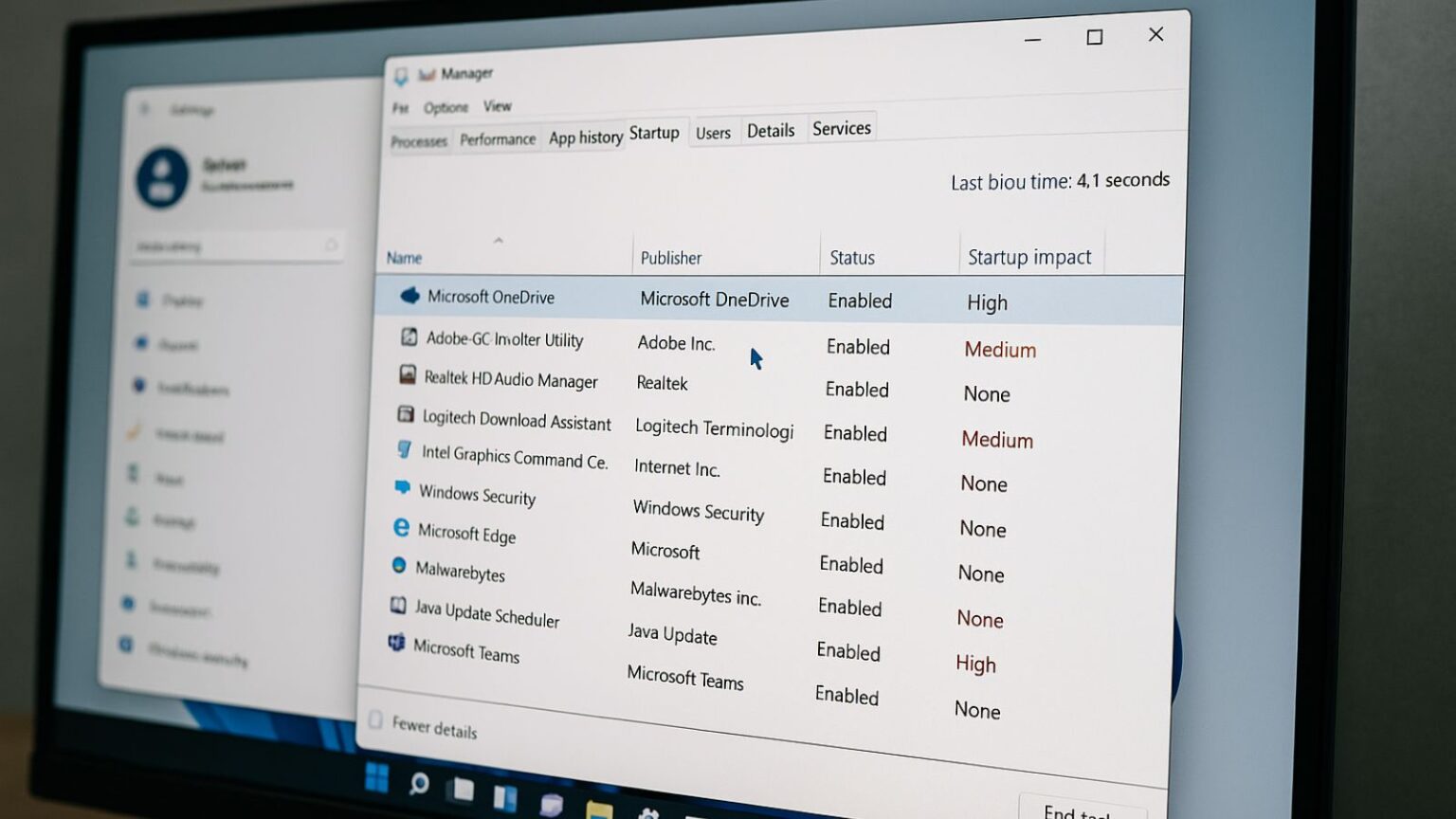1456x819 pixels.
Task: Click the Java Update Scheduler icon
Action: coord(398,605)
